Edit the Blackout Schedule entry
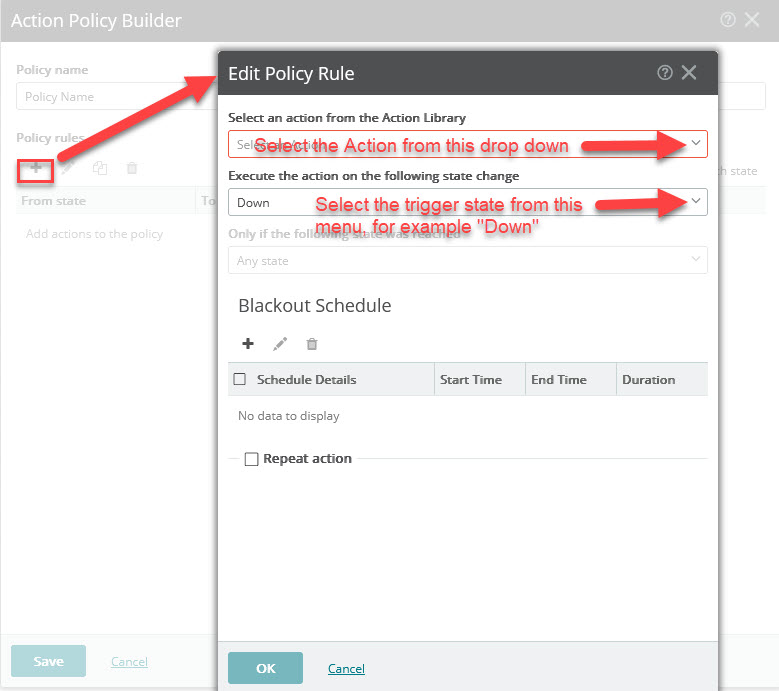The width and height of the screenshot is (779, 691). 280,344
